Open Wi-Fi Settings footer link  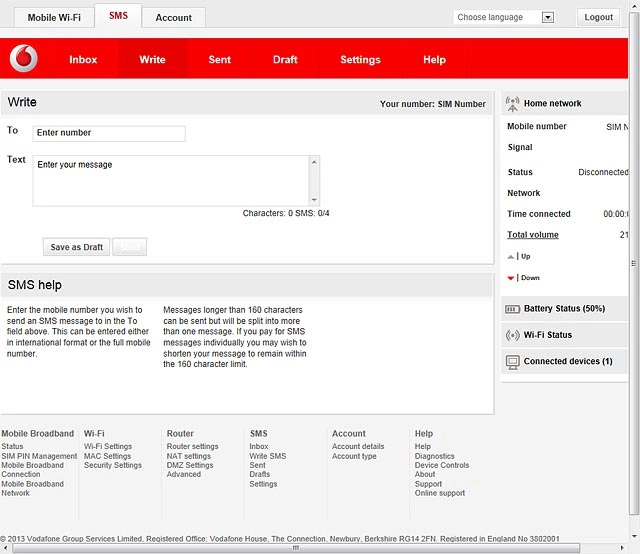coord(108,446)
